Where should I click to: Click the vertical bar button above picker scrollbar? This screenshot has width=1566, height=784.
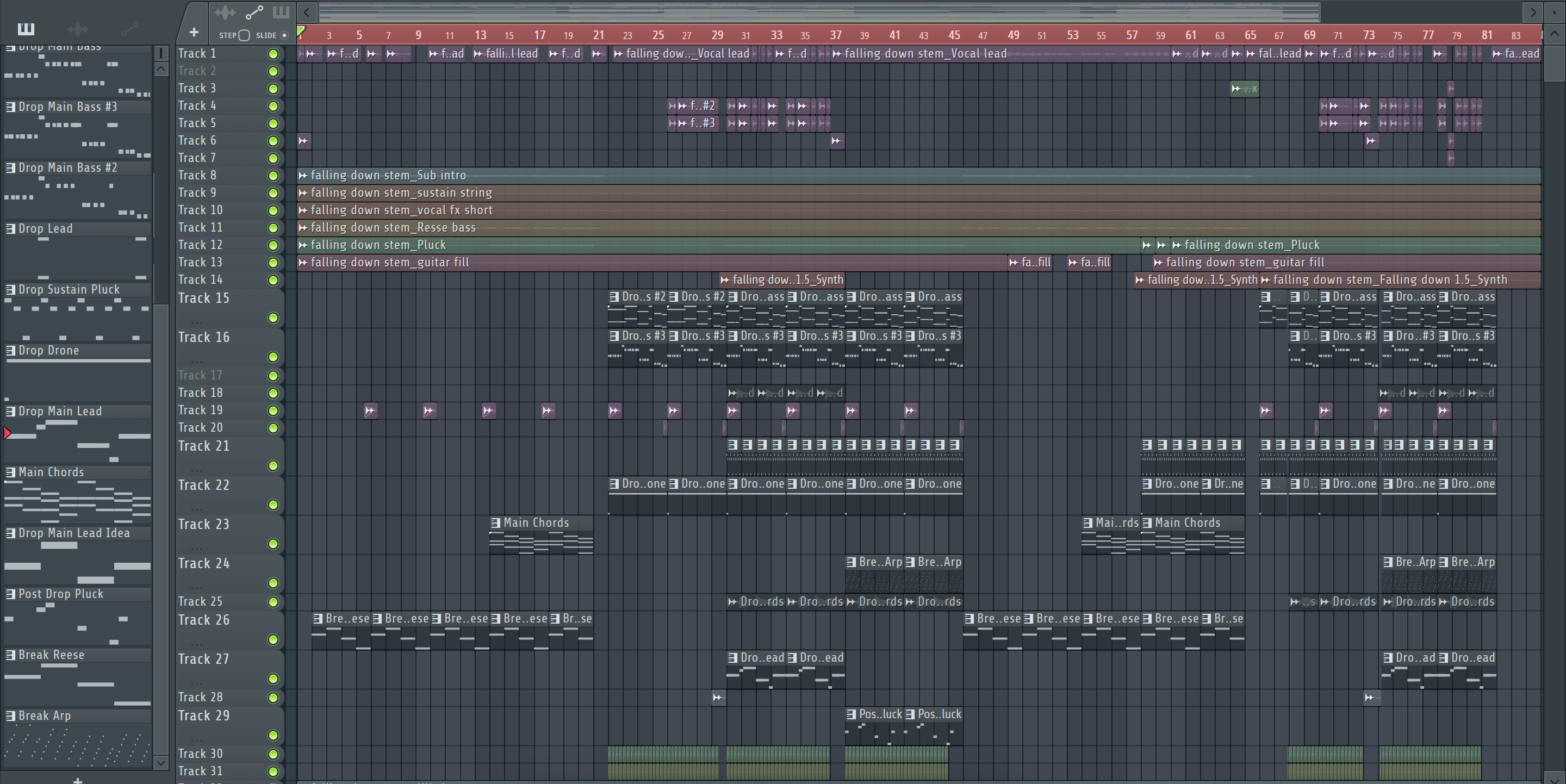coord(161,53)
